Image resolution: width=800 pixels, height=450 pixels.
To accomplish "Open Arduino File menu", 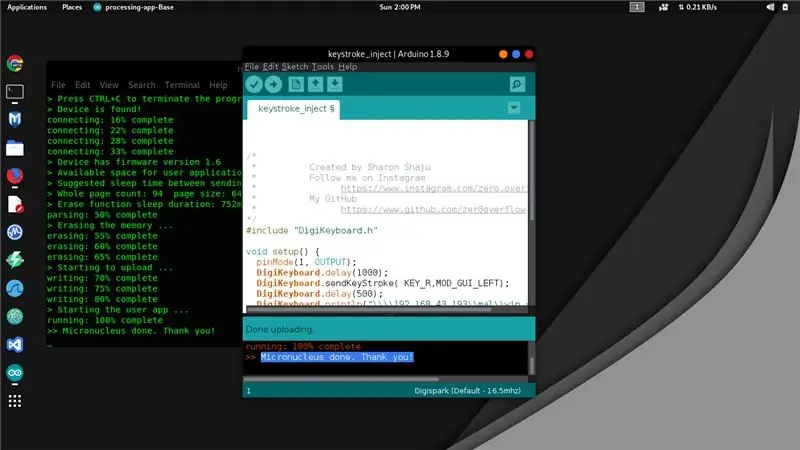I will tap(252, 67).
